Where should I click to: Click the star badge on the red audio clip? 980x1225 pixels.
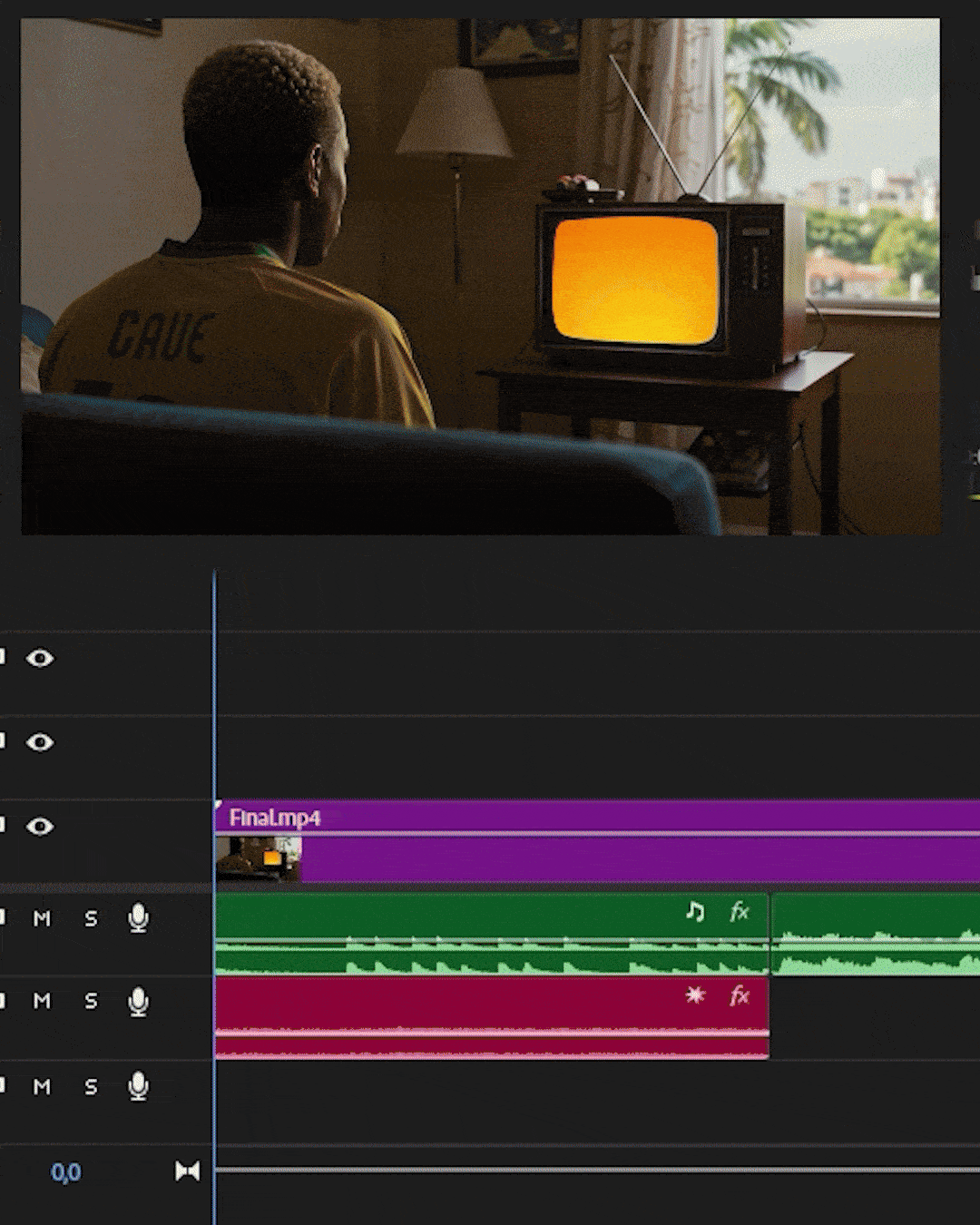click(x=695, y=995)
